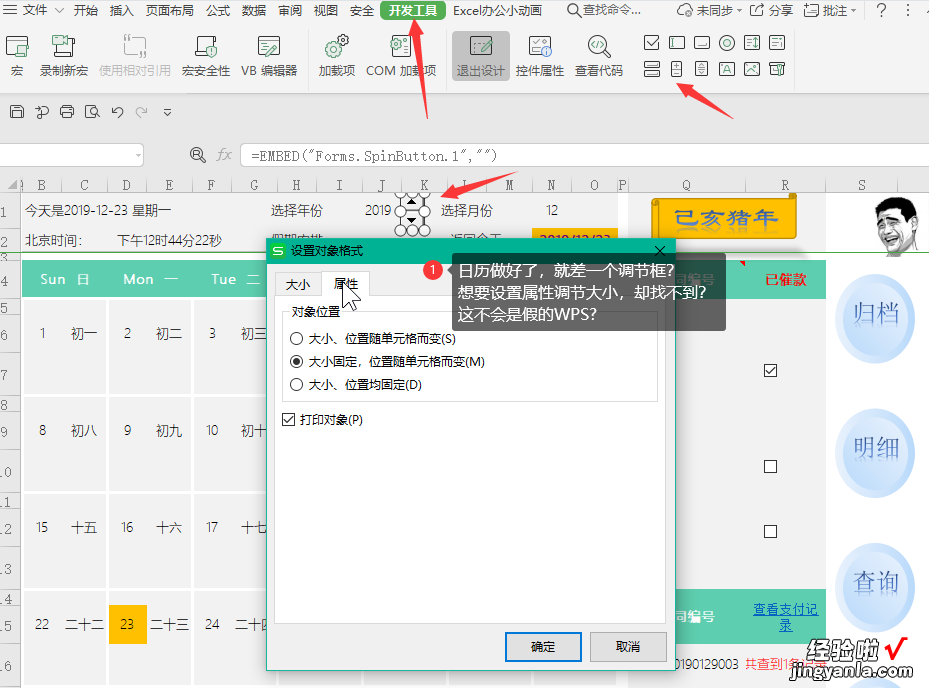This screenshot has width=929, height=688.
Task: Open the 宏 (Macro) tool
Action: pyautogui.click(x=17, y=55)
